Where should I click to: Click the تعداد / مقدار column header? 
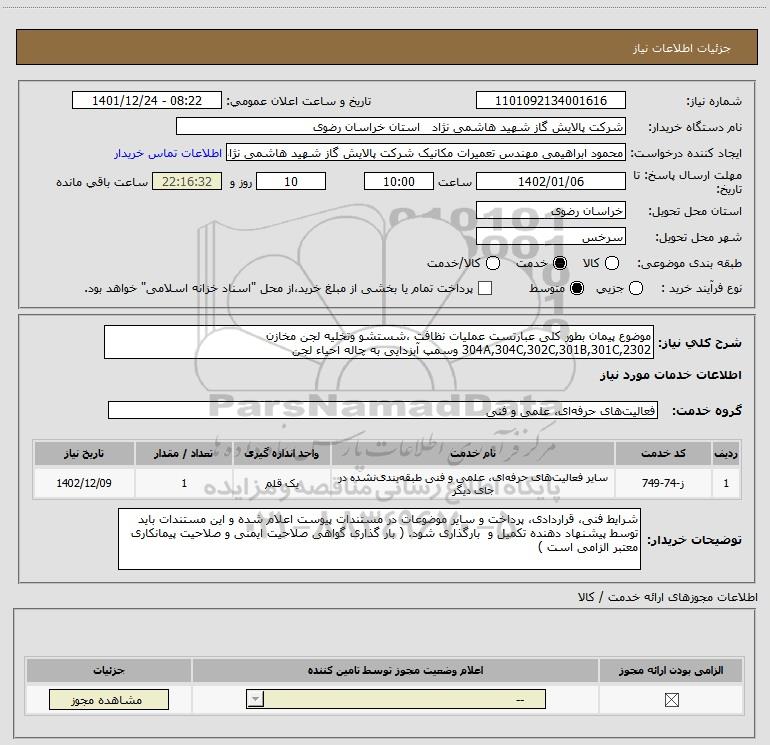pos(183,453)
